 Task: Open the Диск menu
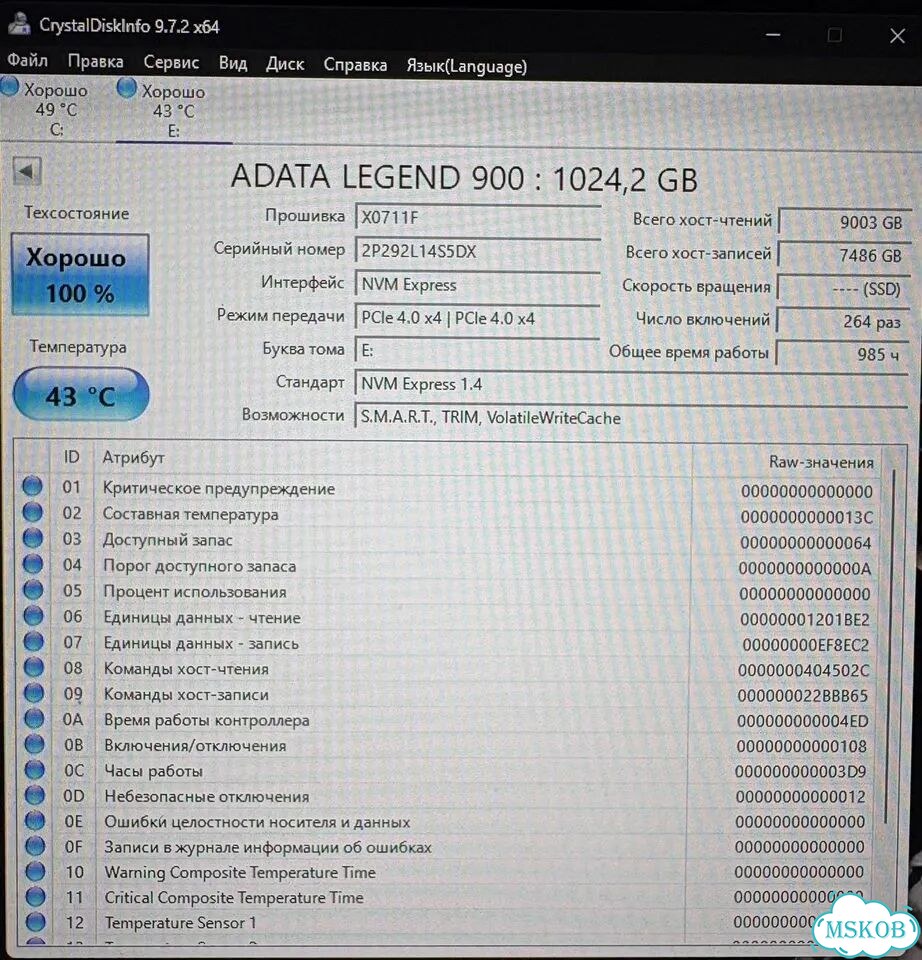click(x=285, y=64)
